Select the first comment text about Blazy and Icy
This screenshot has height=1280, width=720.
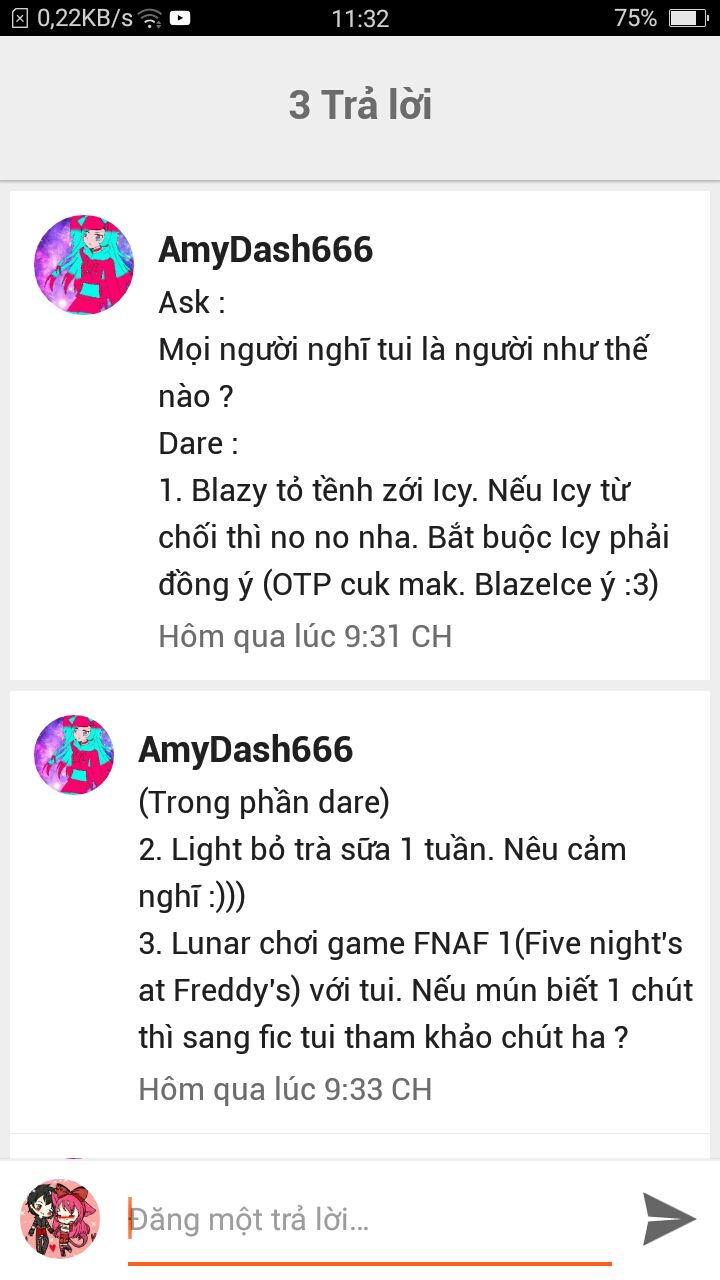tap(414, 444)
